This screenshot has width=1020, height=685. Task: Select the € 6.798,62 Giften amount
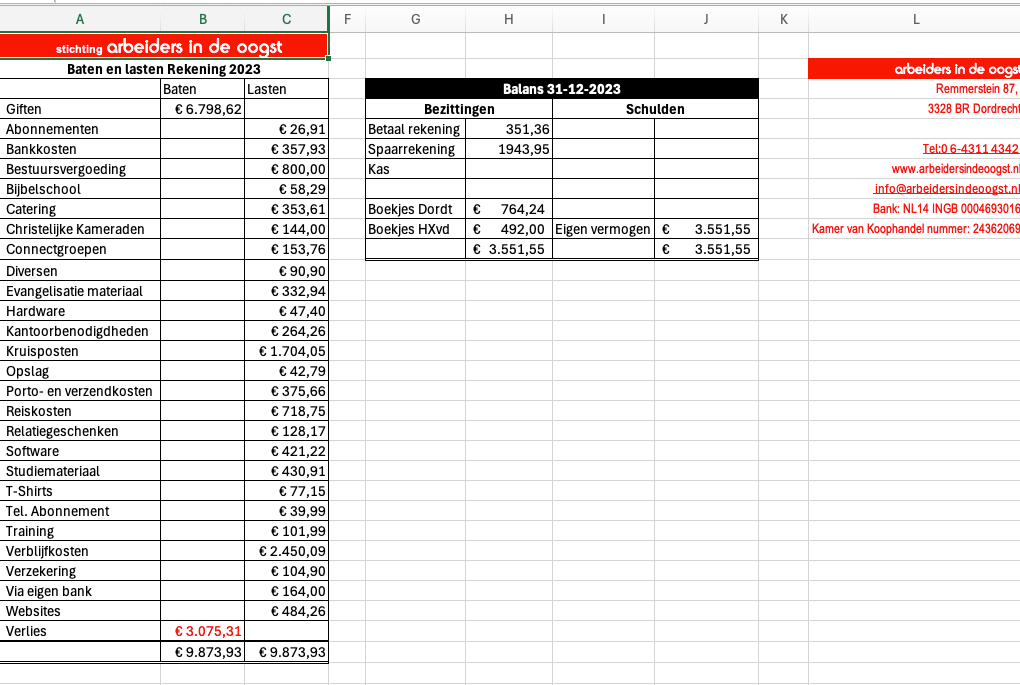point(203,109)
